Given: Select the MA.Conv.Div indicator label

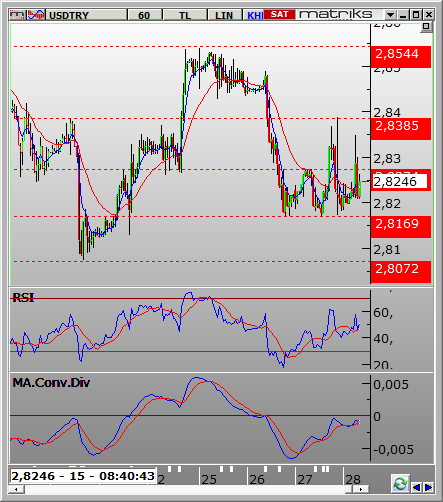Looking at the screenshot, I should [51, 383].
